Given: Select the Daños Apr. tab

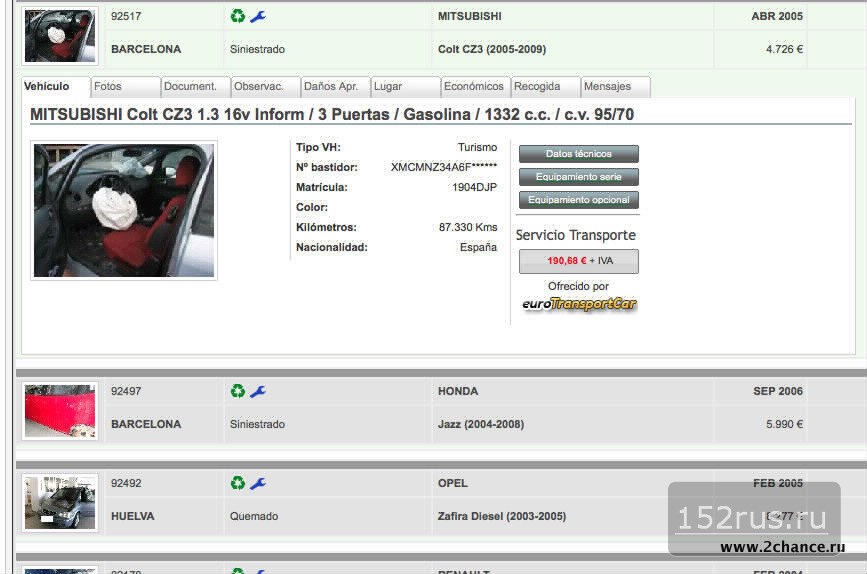Looking at the screenshot, I should click(x=335, y=87).
